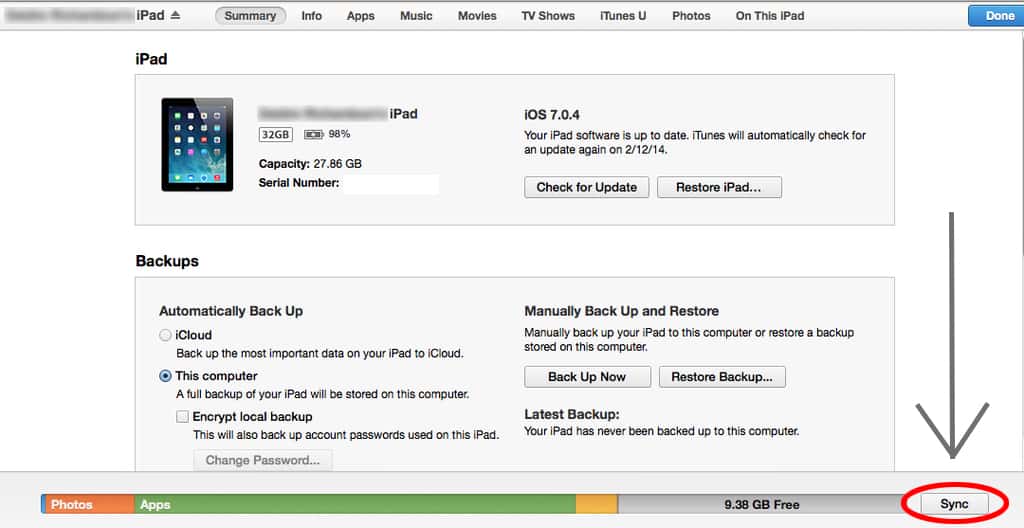The height and width of the screenshot is (528, 1024).
Task: Click the 'software is up to date' message
Action: (x=695, y=142)
